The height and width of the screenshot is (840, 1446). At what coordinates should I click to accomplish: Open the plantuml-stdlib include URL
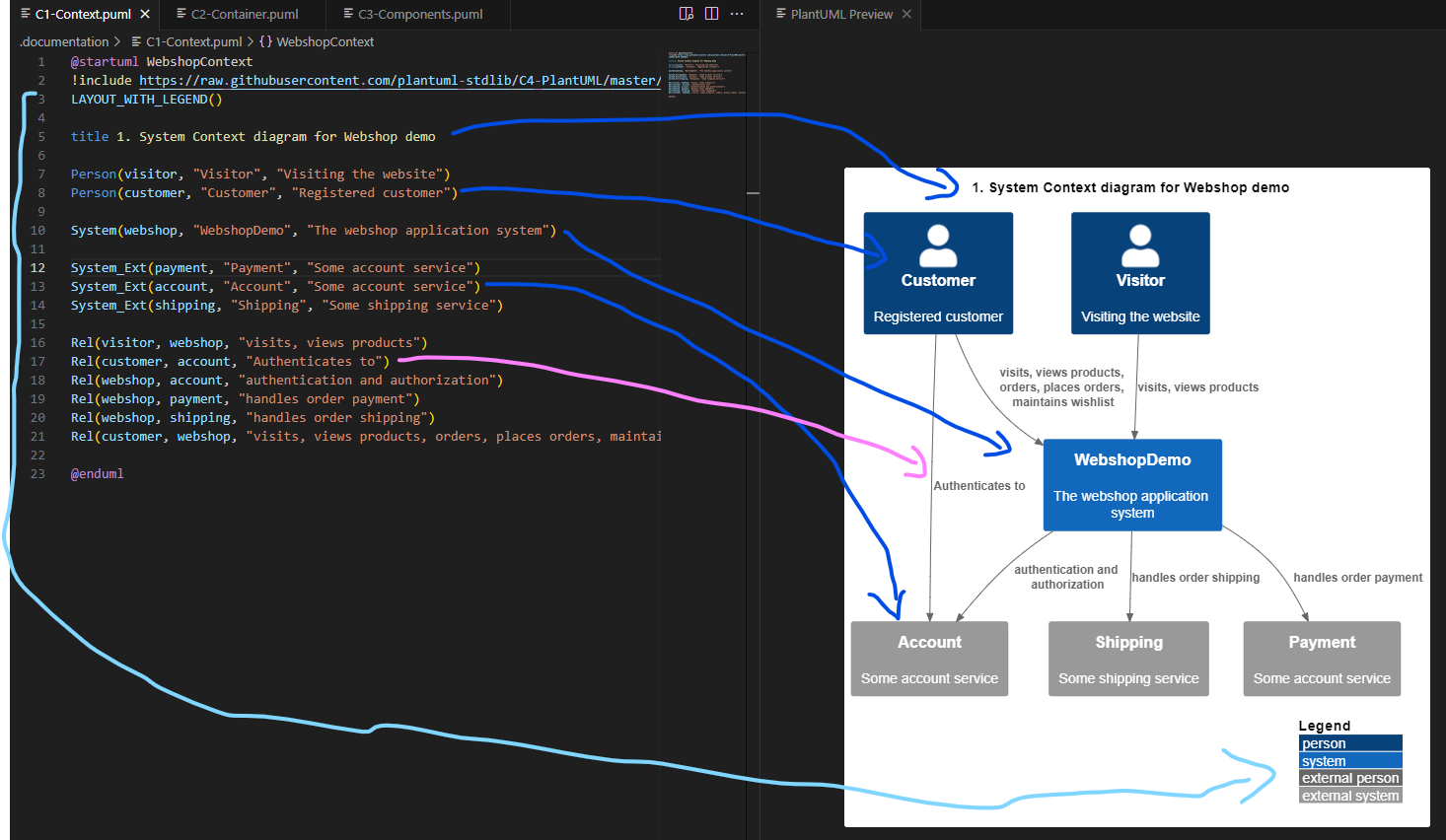[394, 80]
